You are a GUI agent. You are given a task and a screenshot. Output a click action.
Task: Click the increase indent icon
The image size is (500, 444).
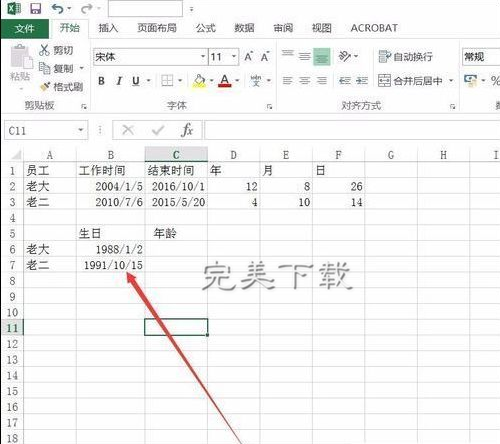tap(362, 81)
